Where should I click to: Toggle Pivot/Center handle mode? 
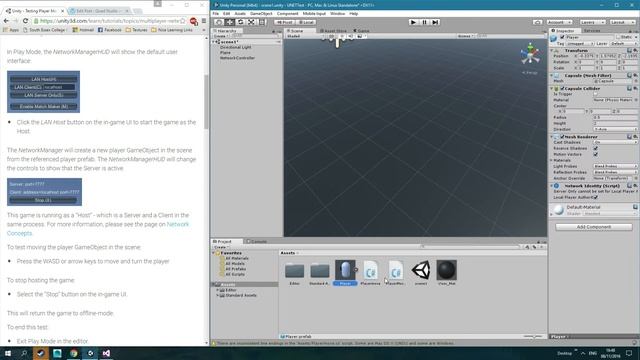[284, 22]
